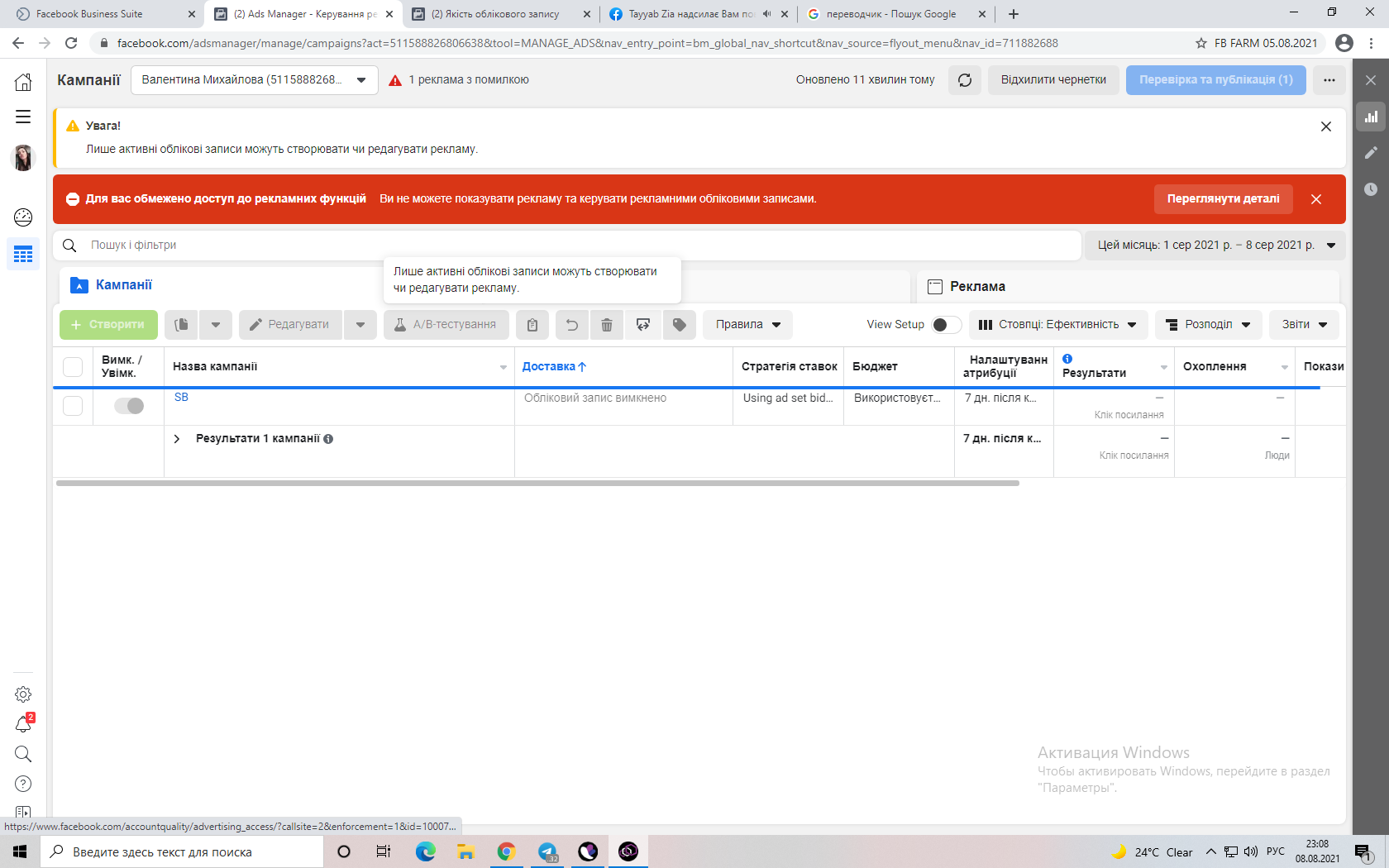Click the green Створити button
The height and width of the screenshot is (868, 1389).
pyautogui.click(x=108, y=325)
